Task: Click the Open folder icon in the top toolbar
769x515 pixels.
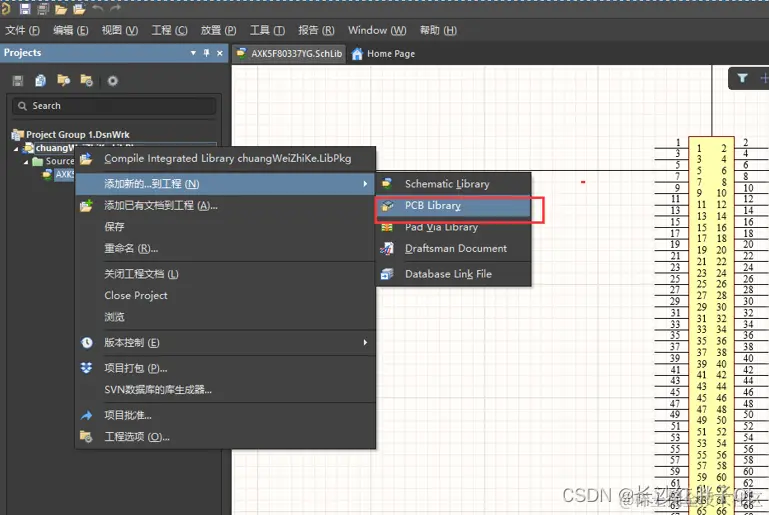Action: click(61, 9)
